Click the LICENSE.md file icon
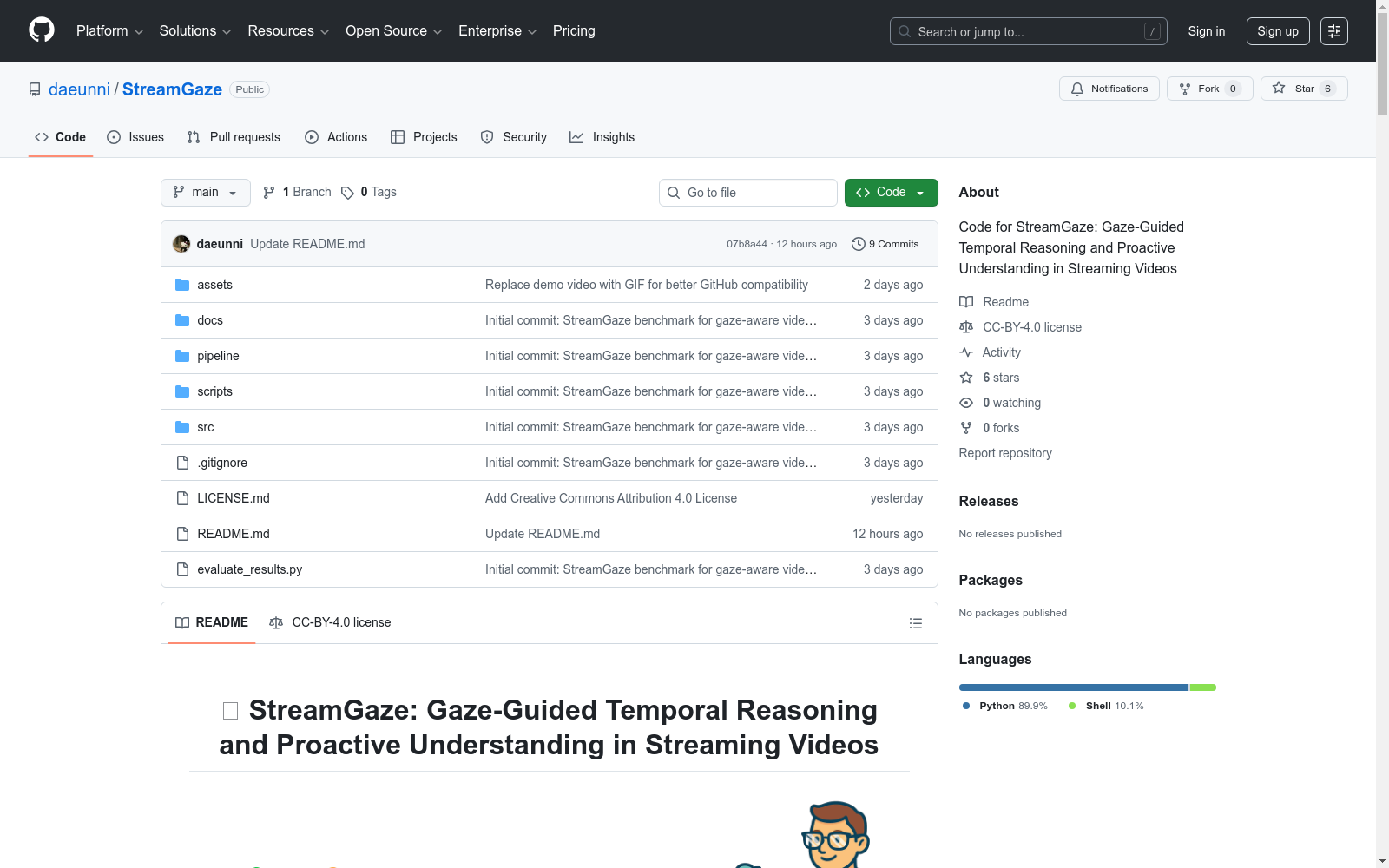Image resolution: width=1389 pixels, height=868 pixels. 182,498
